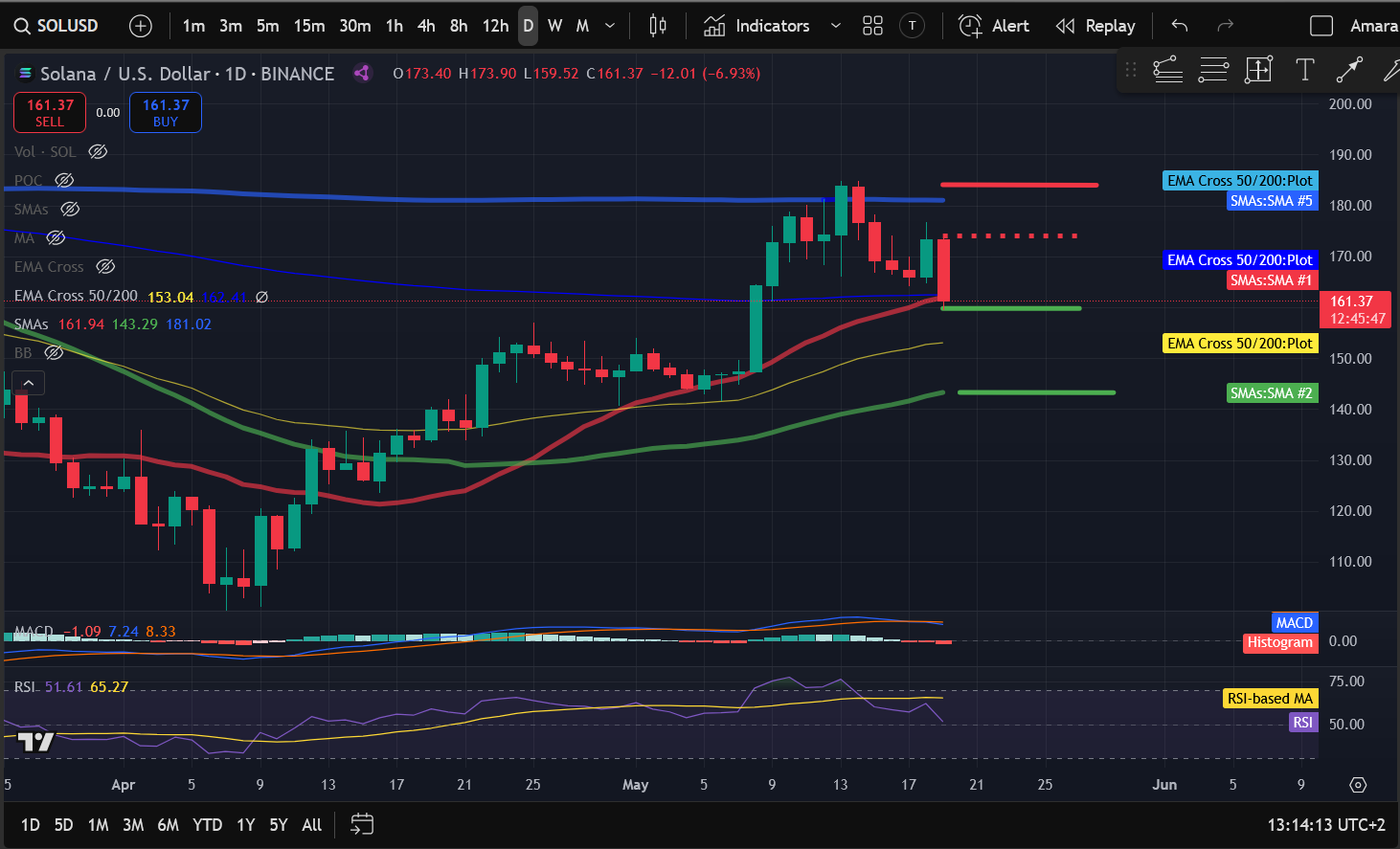The width and height of the screenshot is (1400, 849).
Task: Set date range to 5D
Action: tap(63, 824)
